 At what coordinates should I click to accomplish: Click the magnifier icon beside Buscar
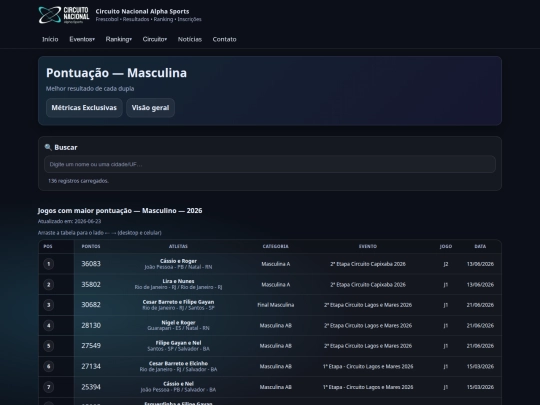click(48, 147)
